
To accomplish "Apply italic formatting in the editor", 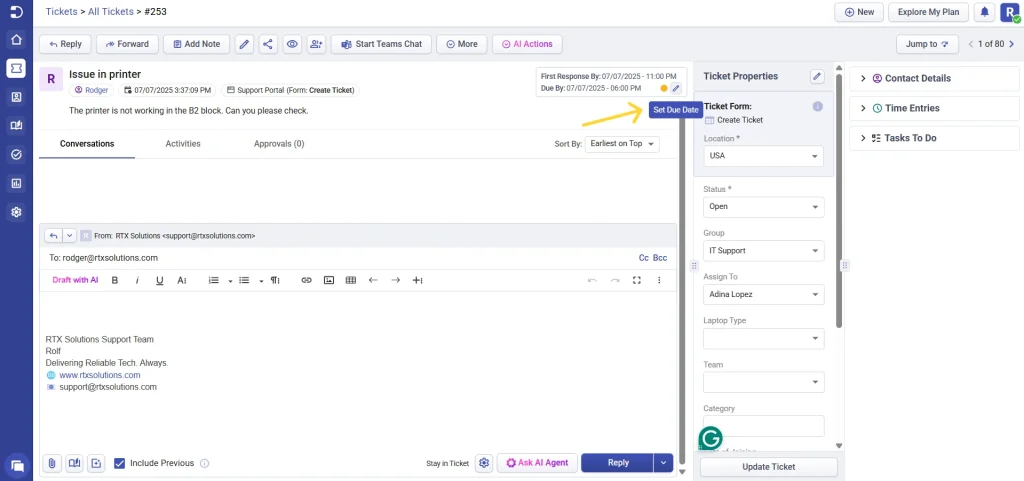I will tap(137, 280).
